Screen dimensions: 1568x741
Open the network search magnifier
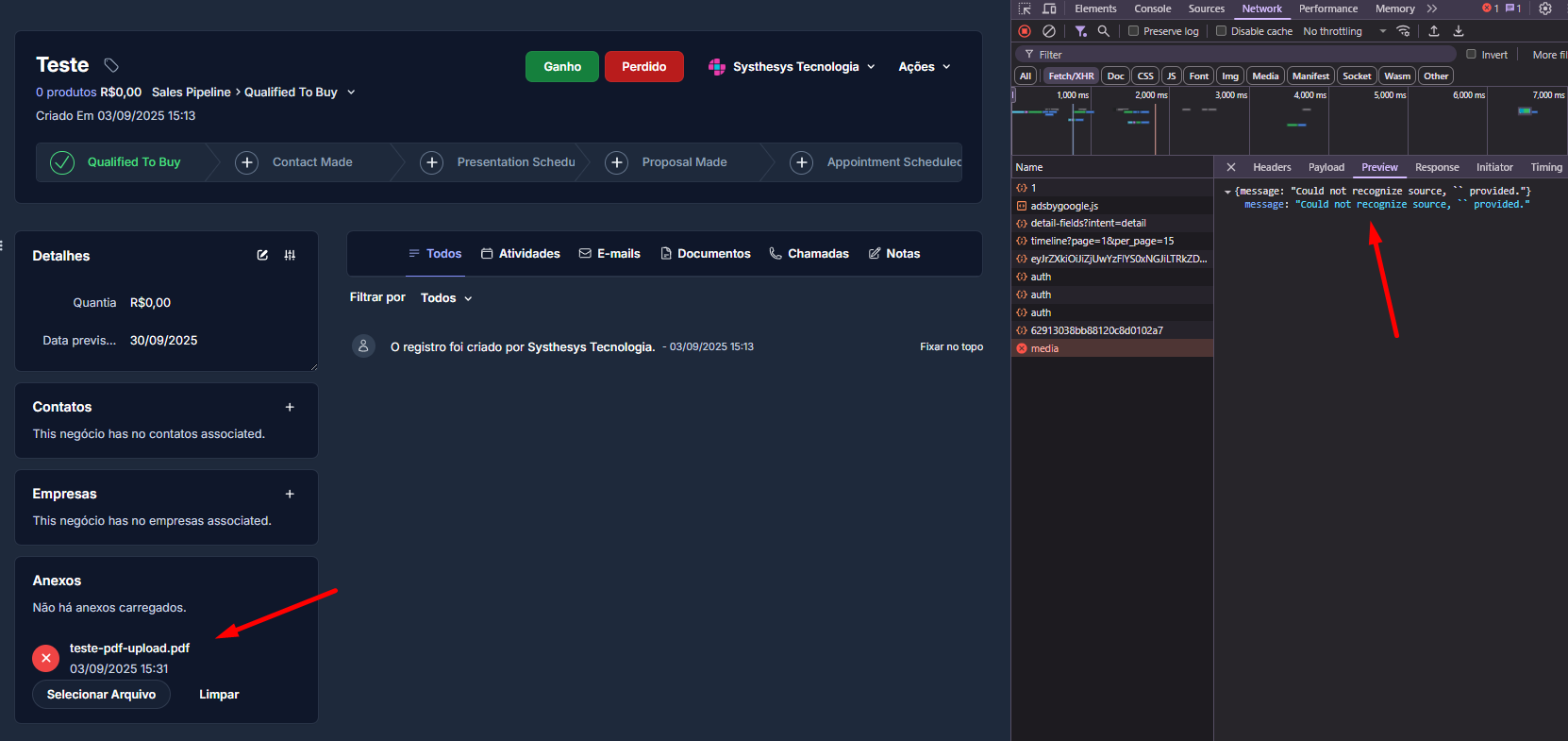tap(1103, 31)
